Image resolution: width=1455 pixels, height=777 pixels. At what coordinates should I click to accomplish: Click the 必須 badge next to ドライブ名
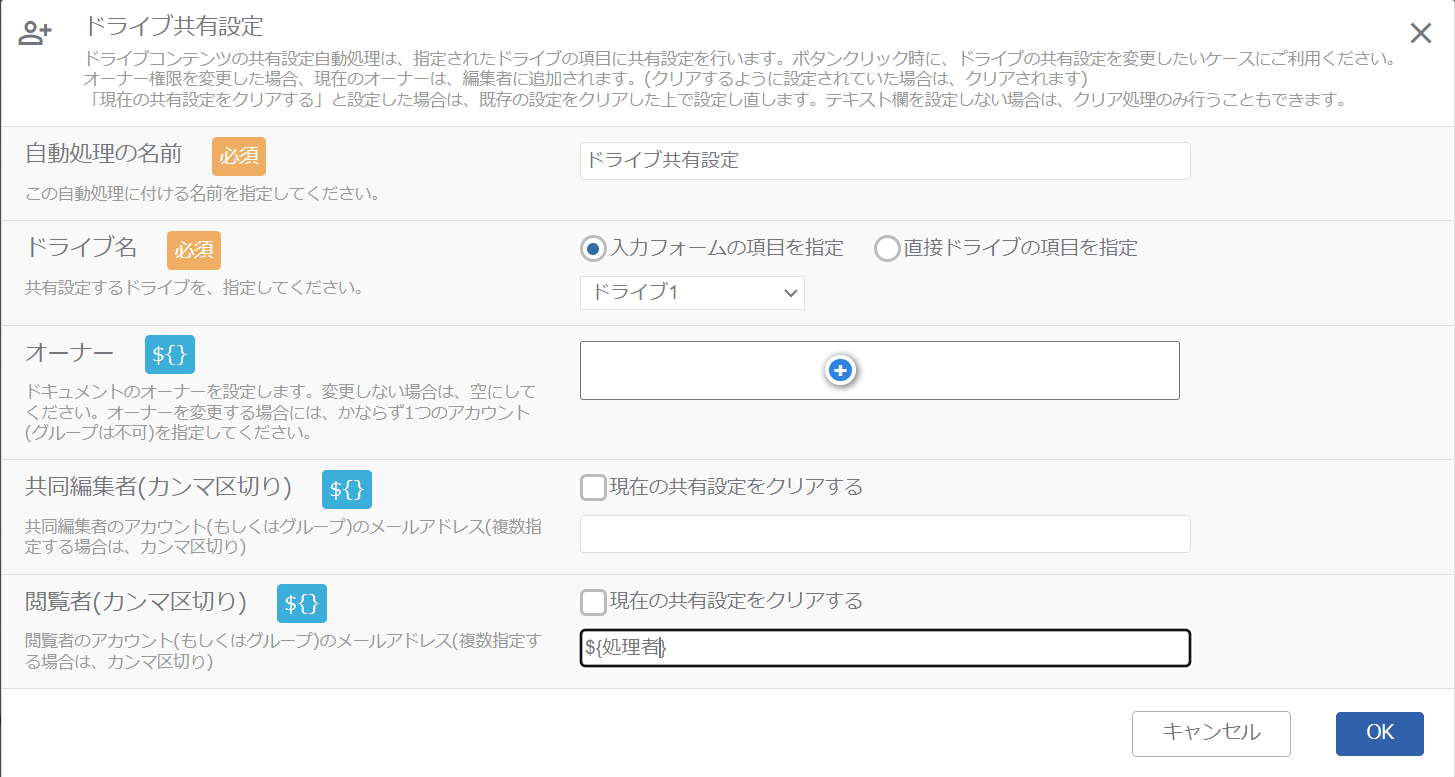tap(194, 250)
